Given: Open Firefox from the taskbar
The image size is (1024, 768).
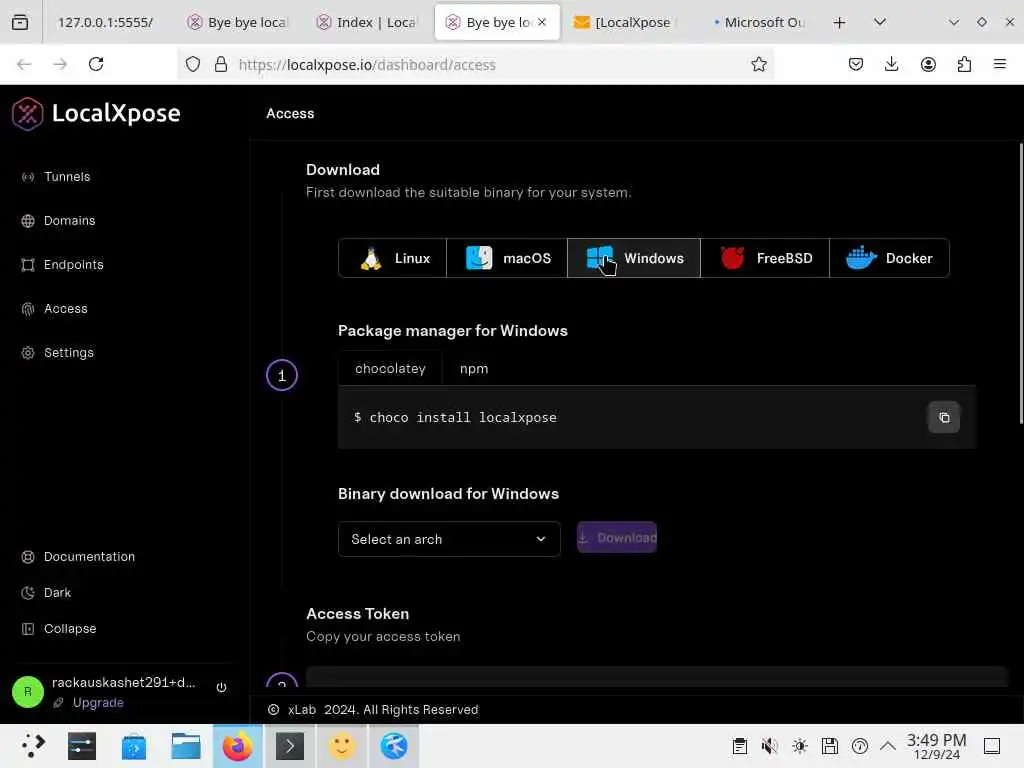Looking at the screenshot, I should (x=238, y=746).
